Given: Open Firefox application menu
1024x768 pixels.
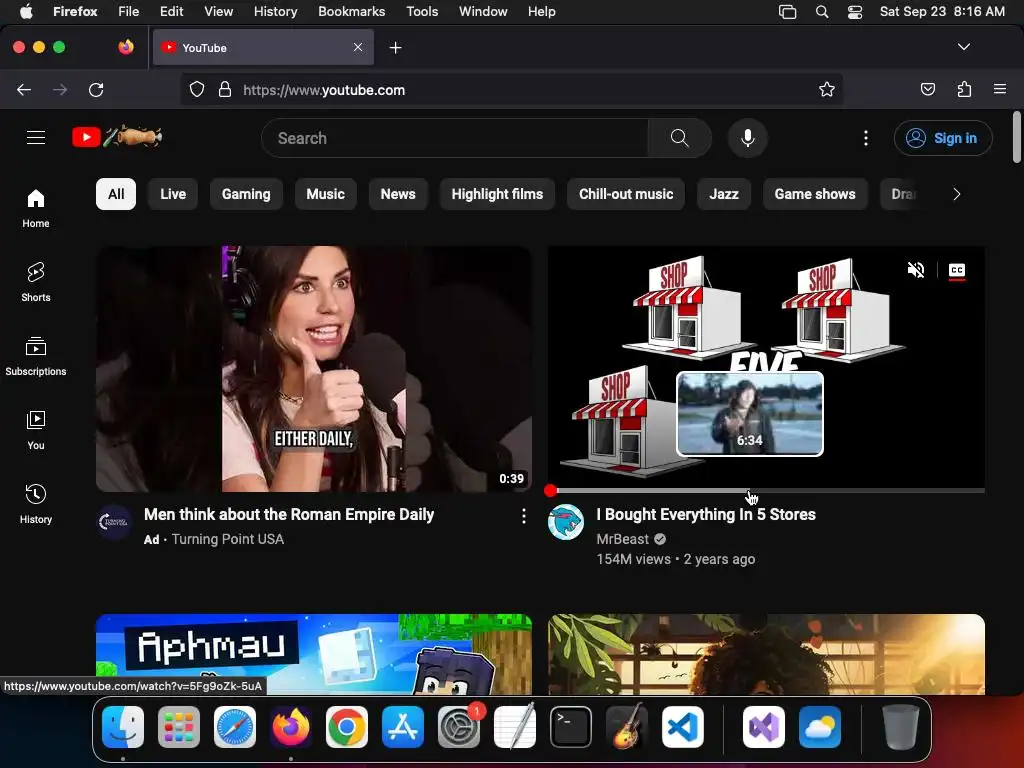Looking at the screenshot, I should [x=1000, y=89].
